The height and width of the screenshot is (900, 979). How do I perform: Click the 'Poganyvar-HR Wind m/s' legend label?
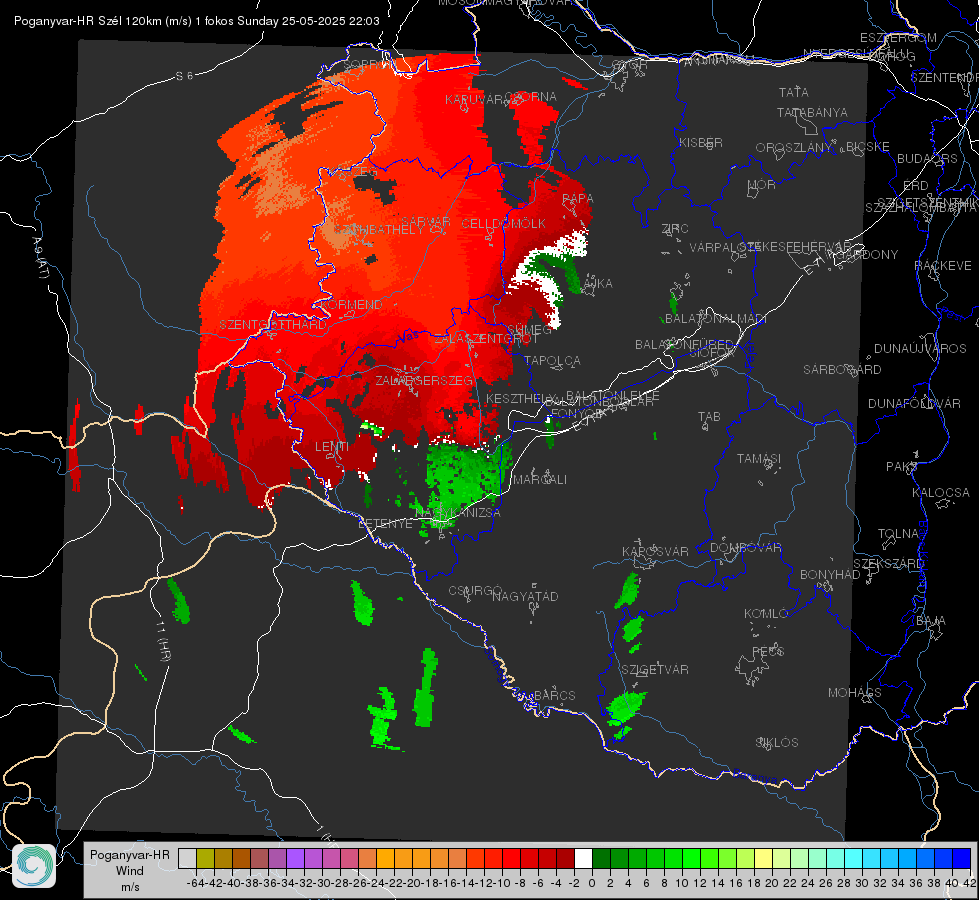(130, 870)
